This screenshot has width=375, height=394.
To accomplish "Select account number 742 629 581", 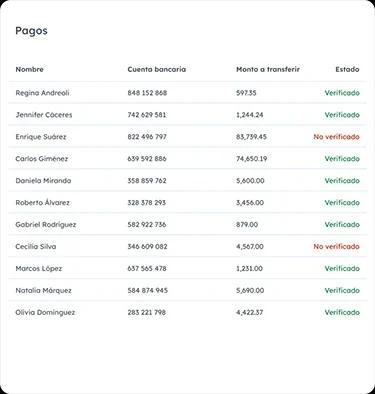I will click(x=147, y=115).
